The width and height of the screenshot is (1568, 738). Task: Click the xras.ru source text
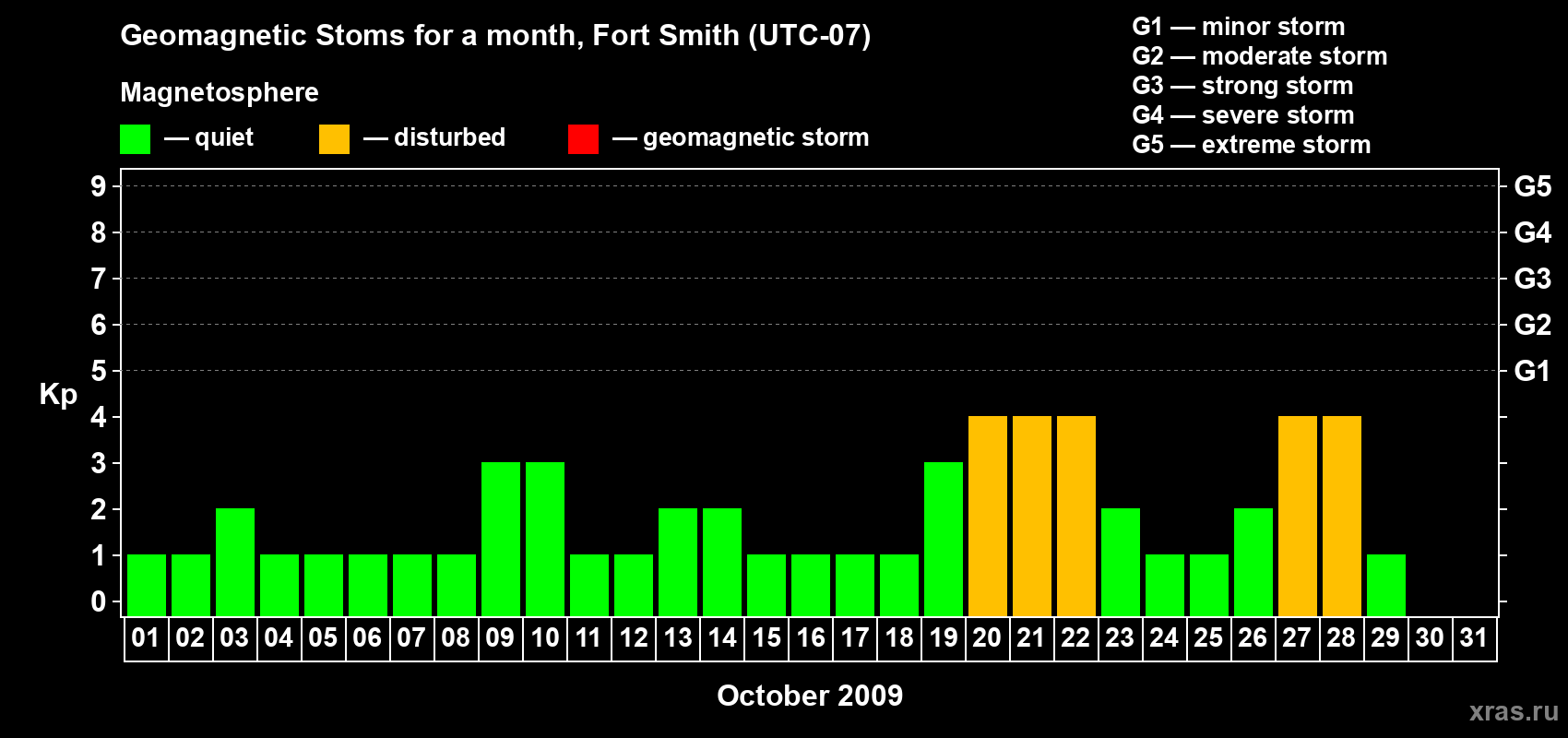1514,711
